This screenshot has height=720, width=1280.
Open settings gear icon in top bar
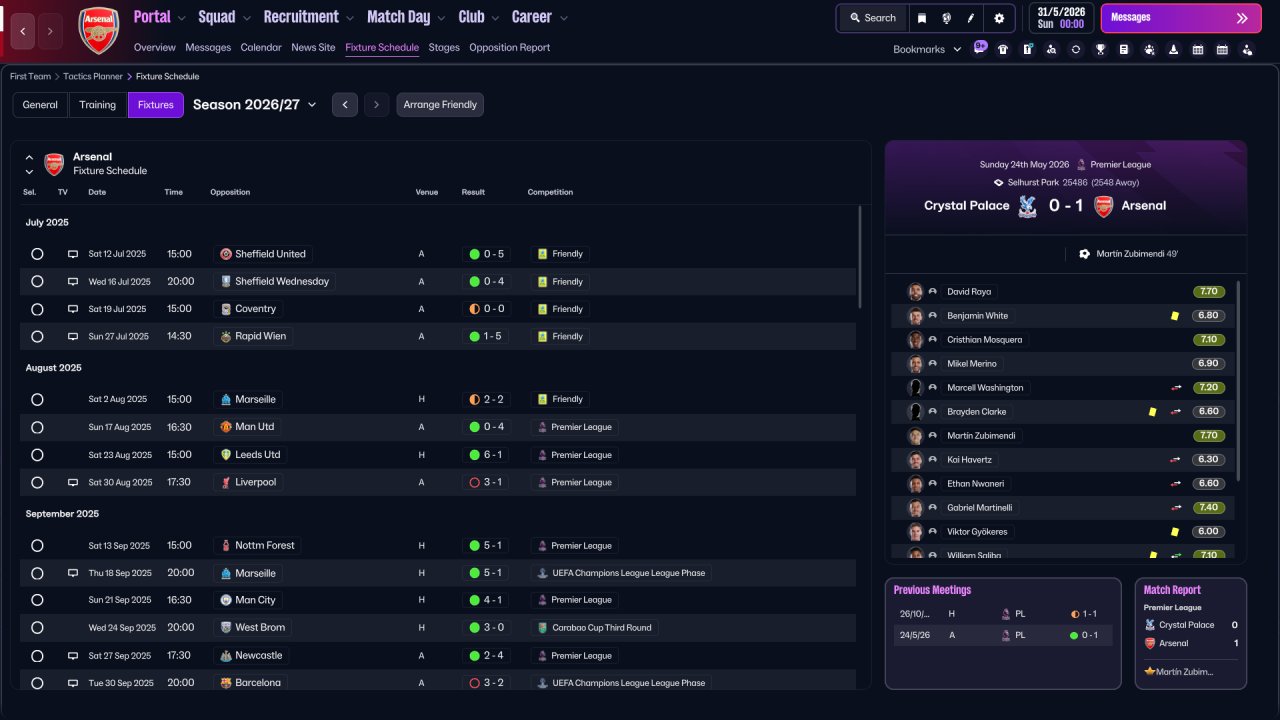click(x=999, y=18)
